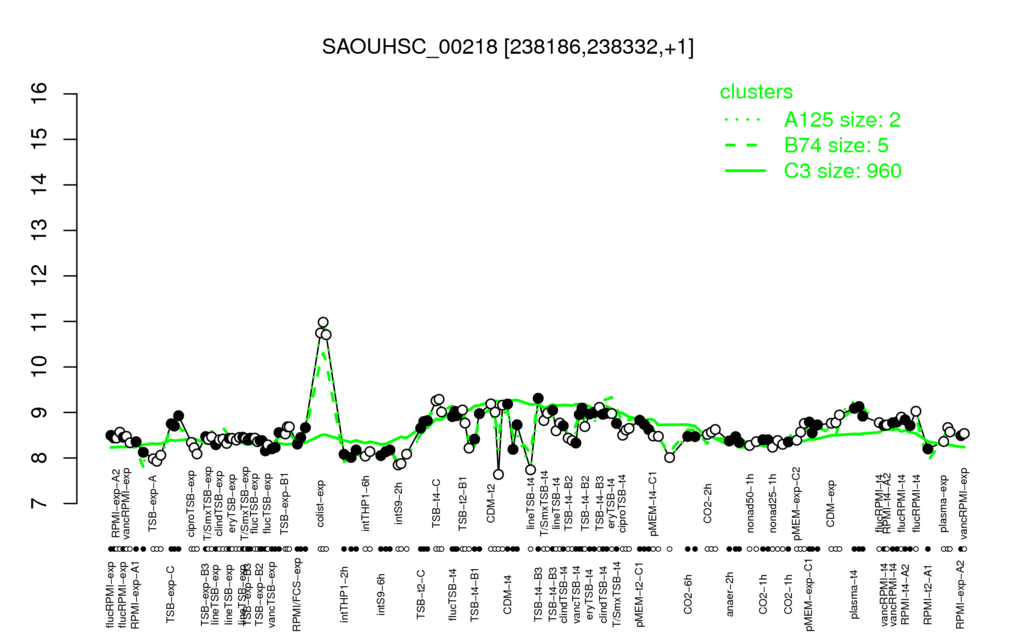This screenshot has height=640, width=1024.
Task: Click the 'RPMI-exp-A1' x-axis label
Action: (x=135, y=594)
